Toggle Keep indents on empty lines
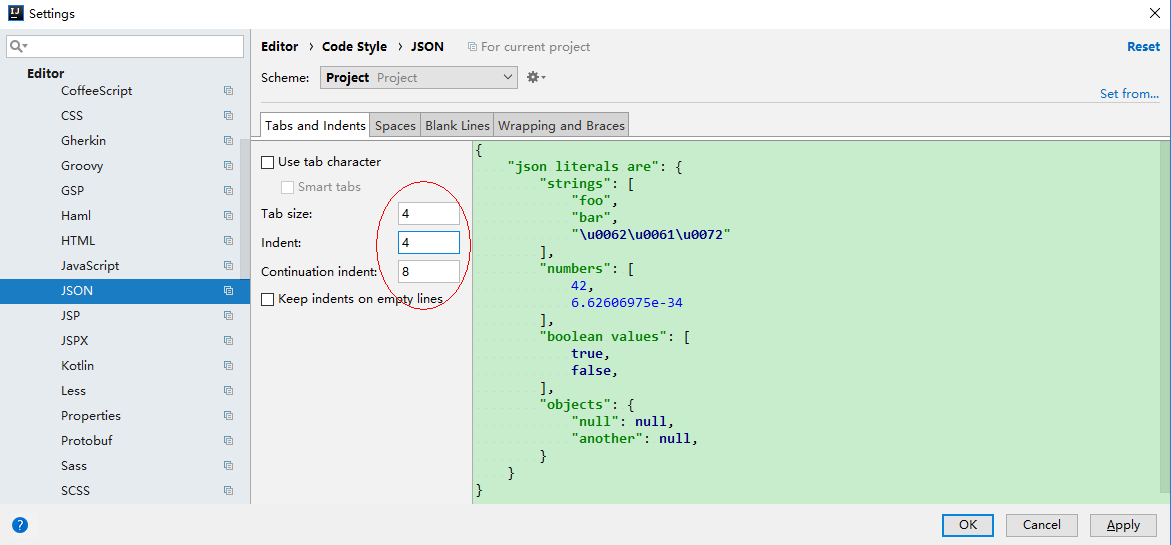The image size is (1171, 545). tap(267, 299)
